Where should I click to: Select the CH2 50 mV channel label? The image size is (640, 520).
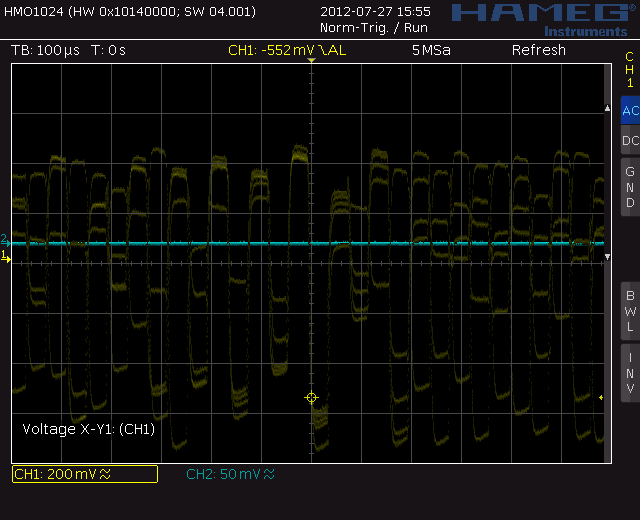point(230,474)
